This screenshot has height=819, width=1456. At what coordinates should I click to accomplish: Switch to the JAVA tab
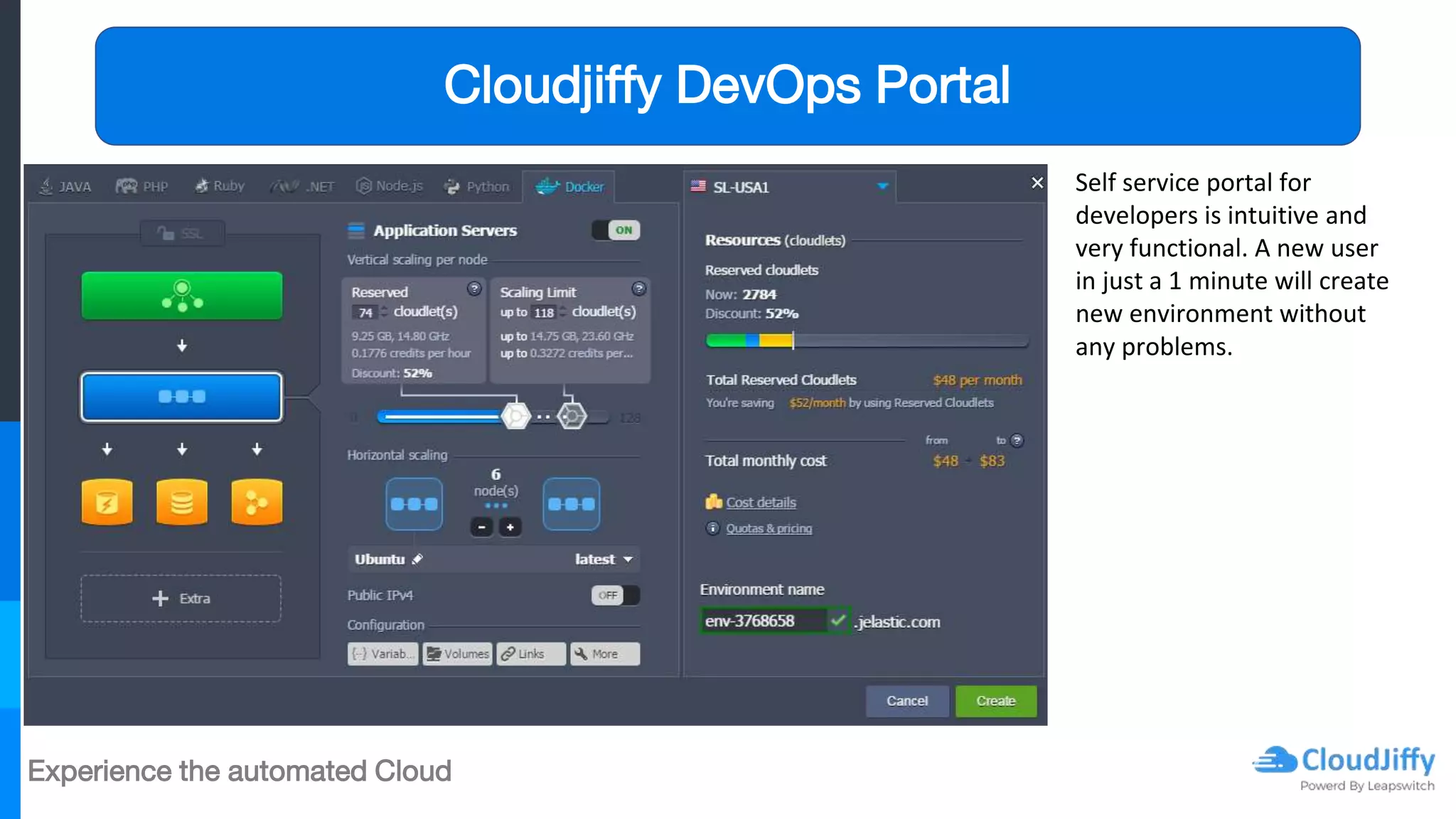65,186
